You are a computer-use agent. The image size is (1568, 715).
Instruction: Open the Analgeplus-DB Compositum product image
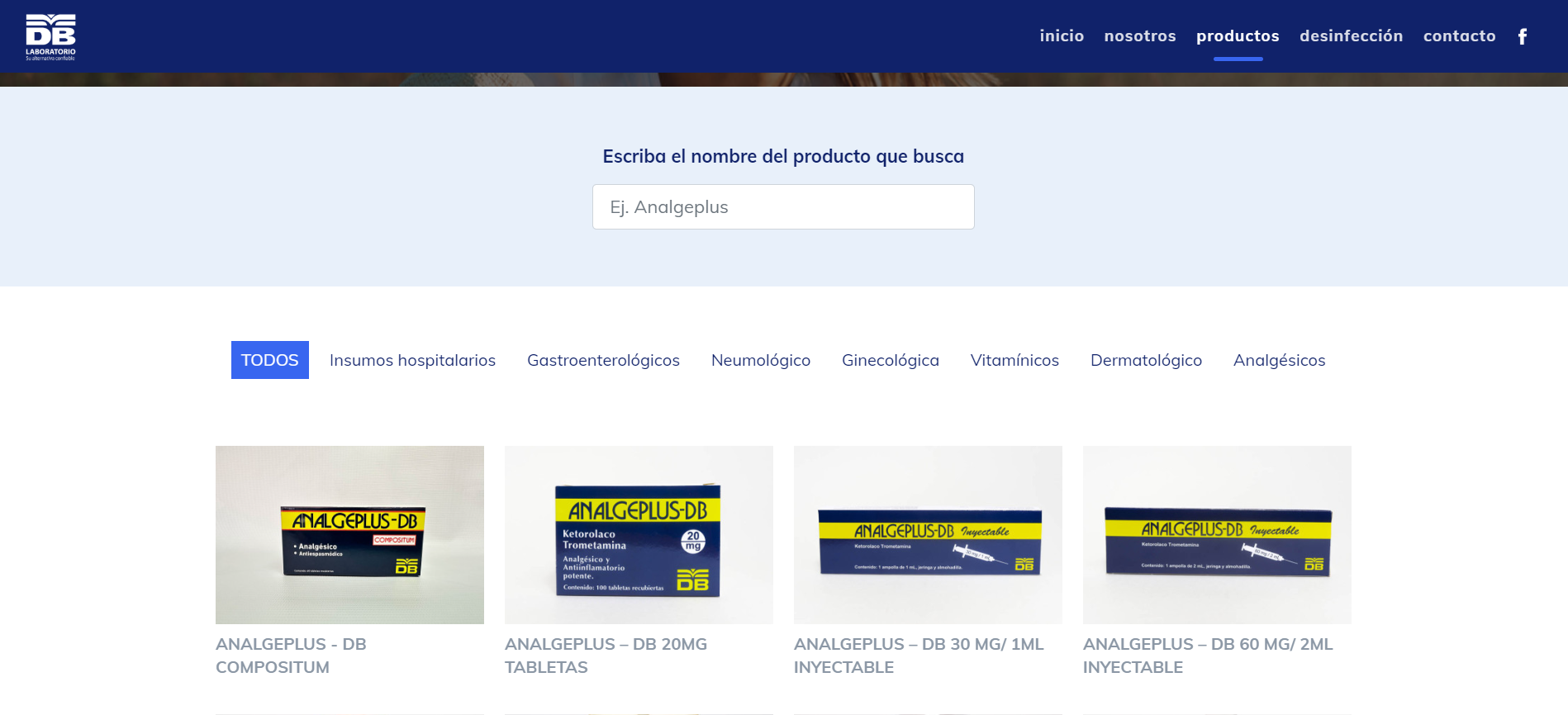349,535
